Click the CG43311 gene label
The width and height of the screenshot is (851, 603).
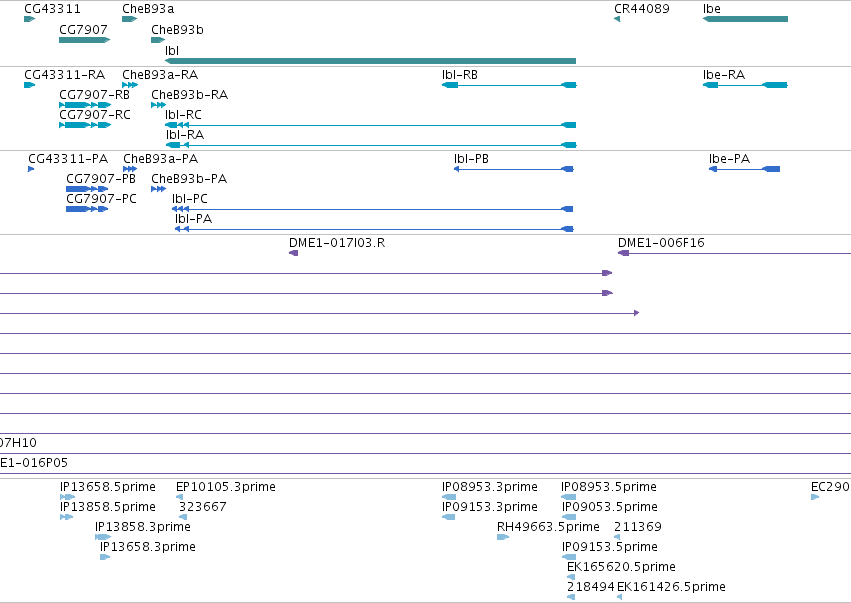click(x=52, y=9)
